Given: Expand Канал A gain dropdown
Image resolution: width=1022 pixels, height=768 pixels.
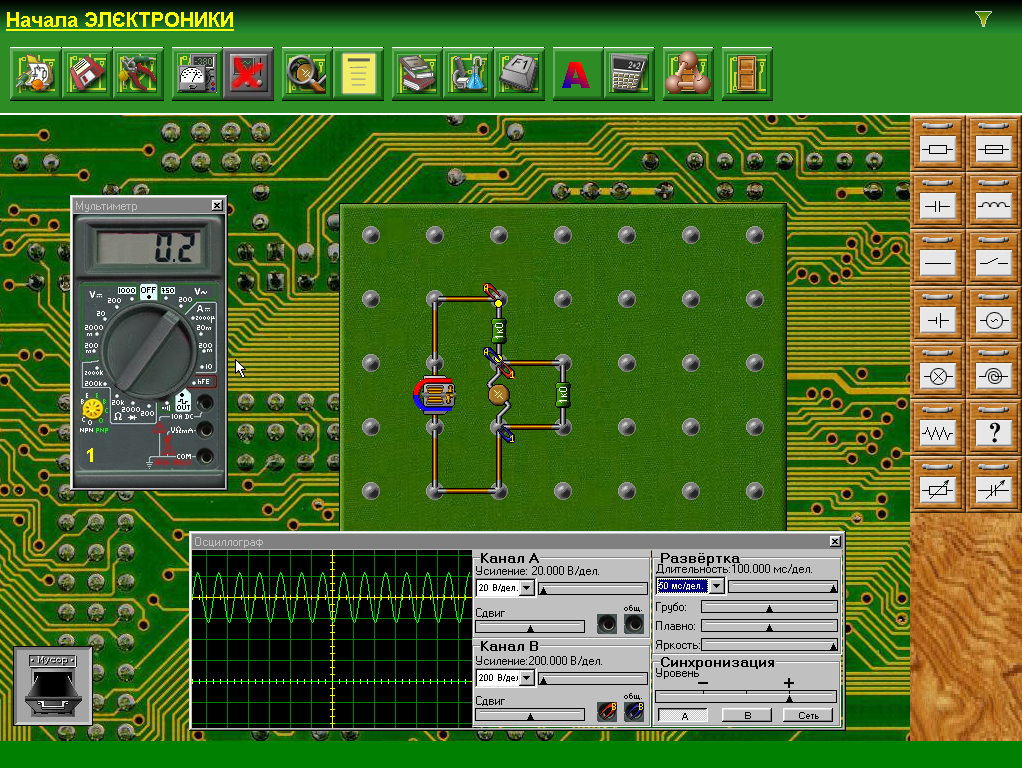Looking at the screenshot, I should tap(527, 588).
